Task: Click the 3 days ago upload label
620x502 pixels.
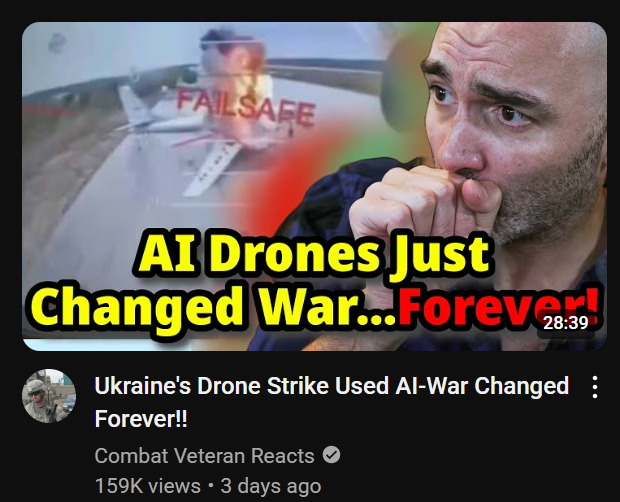Action: [x=271, y=486]
